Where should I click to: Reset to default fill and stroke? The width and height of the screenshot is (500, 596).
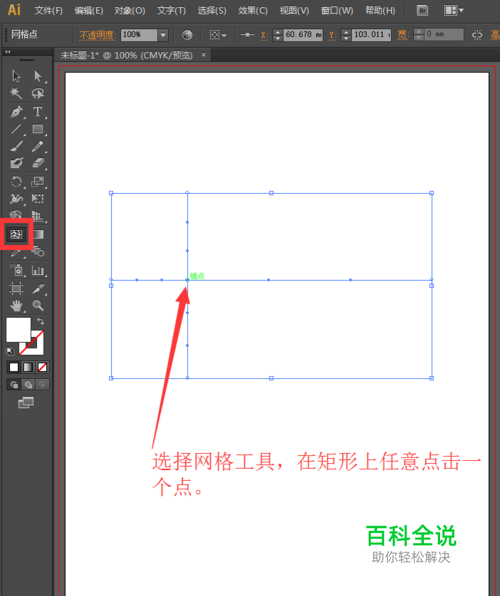10,351
